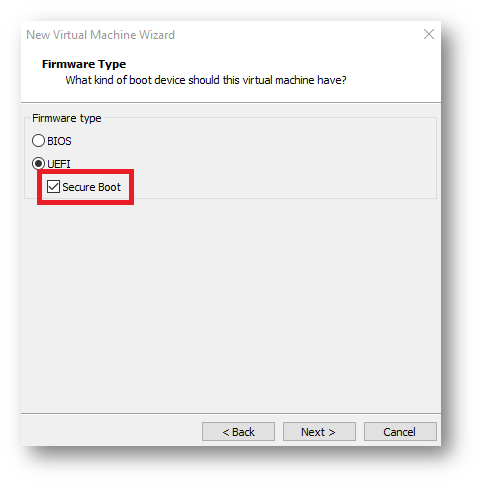Image resolution: width=483 pixels, height=488 pixels.
Task: Proceed with the Next > button
Action: pos(319,432)
